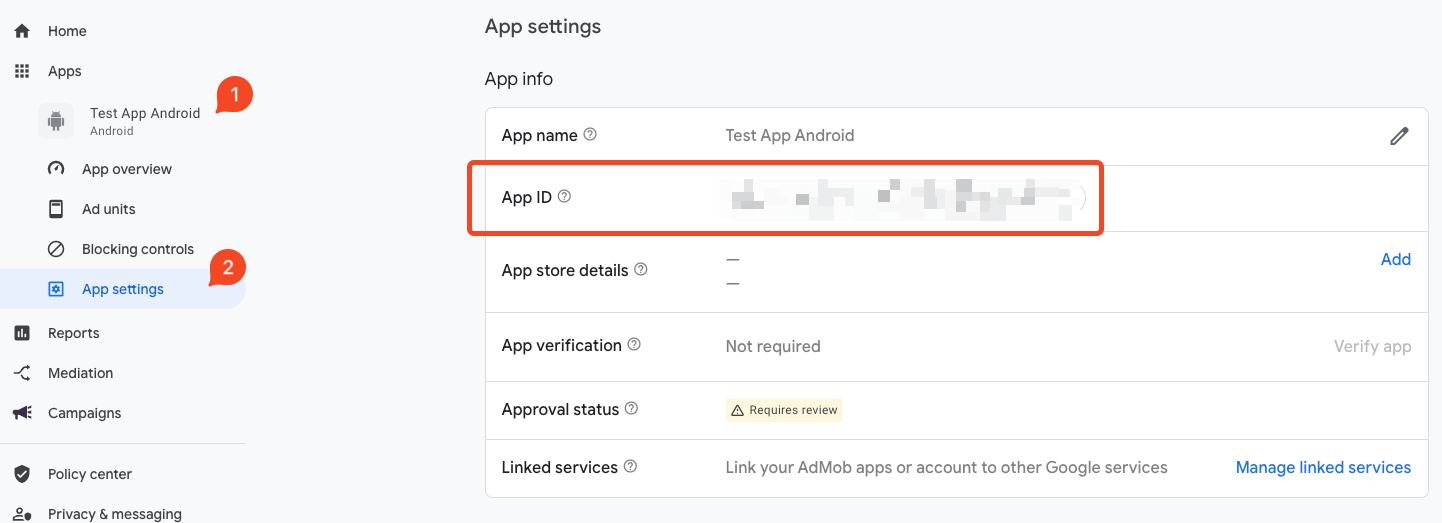1442x523 pixels.
Task: Click the 'Linked services' row label
Action: [560, 467]
